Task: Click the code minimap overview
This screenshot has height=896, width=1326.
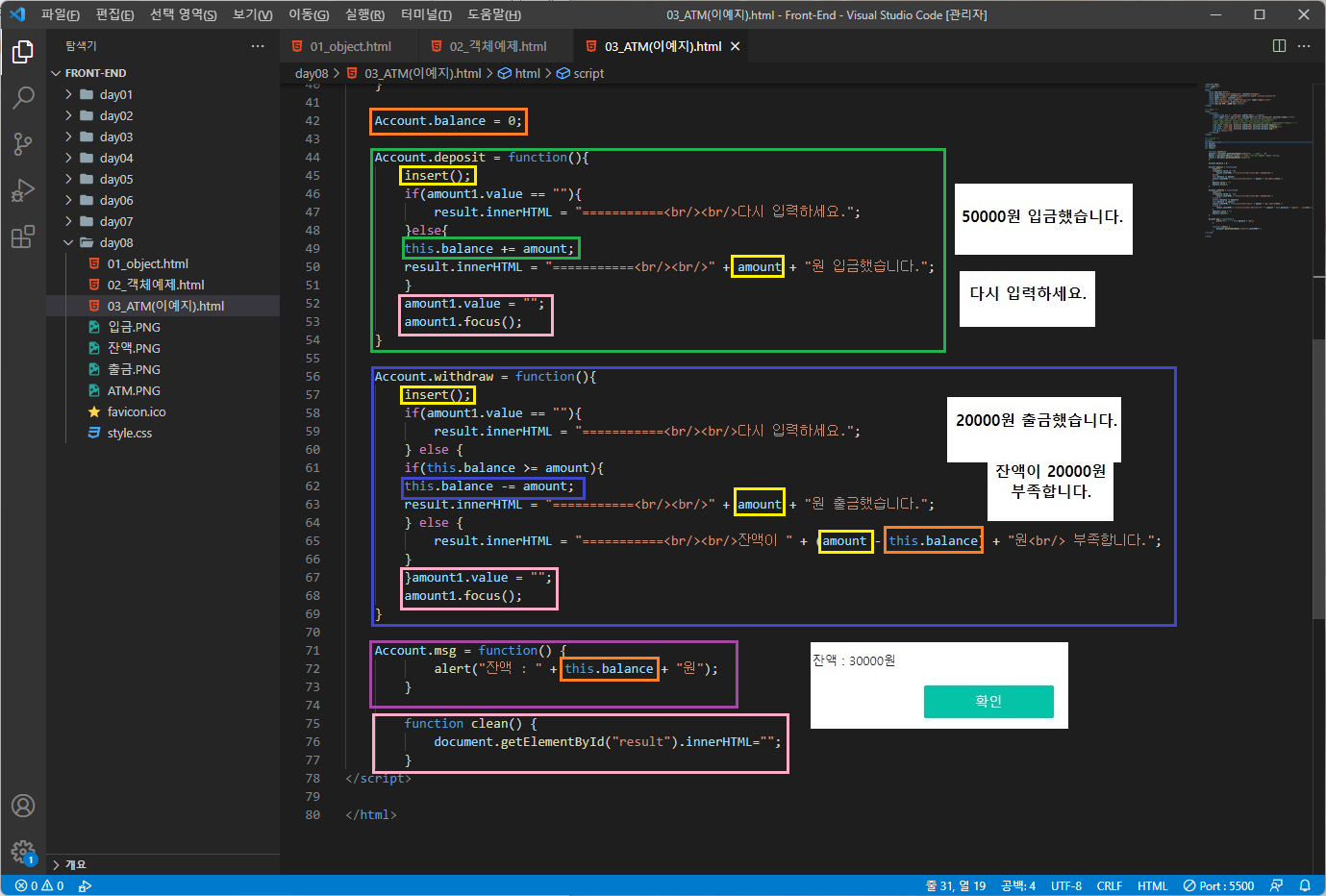Action: (x=1255, y=159)
